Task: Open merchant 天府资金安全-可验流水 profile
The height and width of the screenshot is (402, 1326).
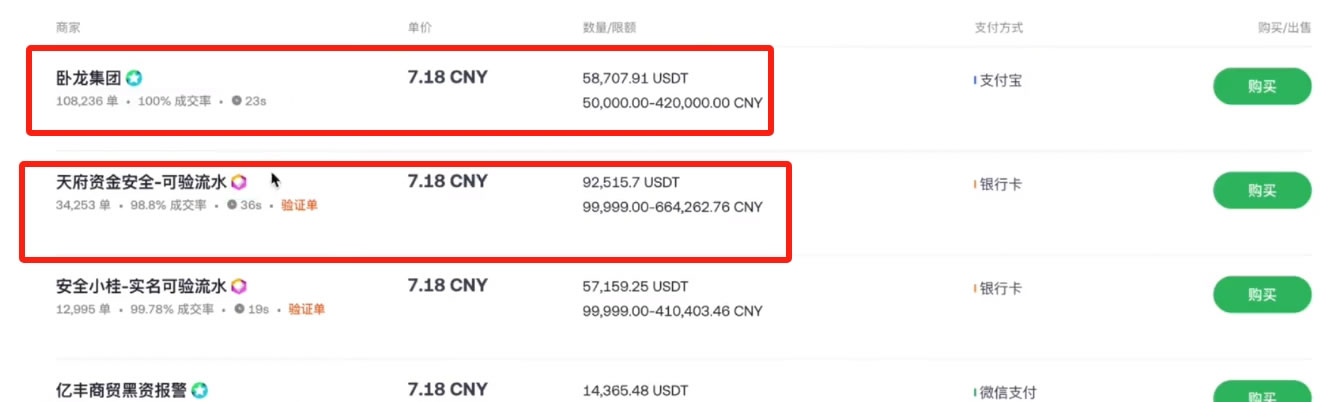Action: tap(141, 182)
